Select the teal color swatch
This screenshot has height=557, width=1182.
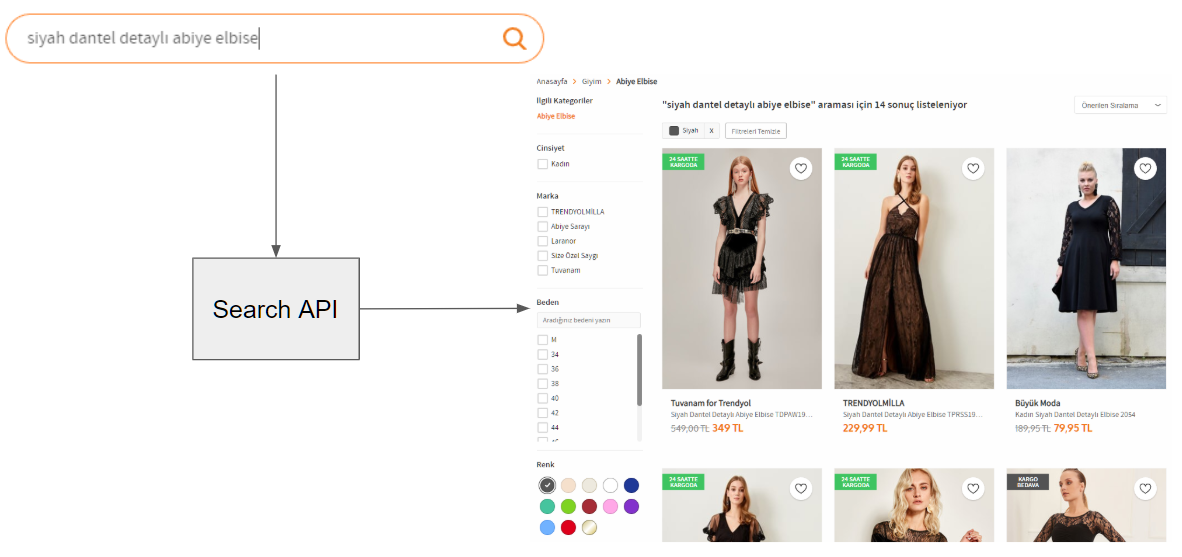[547, 507]
